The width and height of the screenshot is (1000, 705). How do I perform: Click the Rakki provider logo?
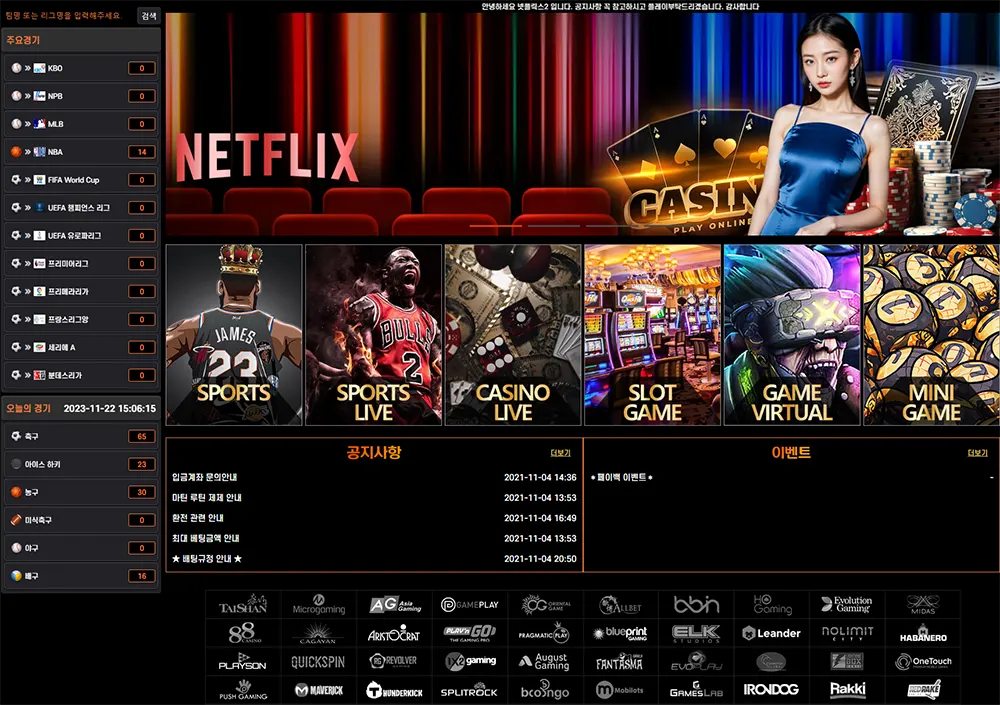(x=848, y=690)
